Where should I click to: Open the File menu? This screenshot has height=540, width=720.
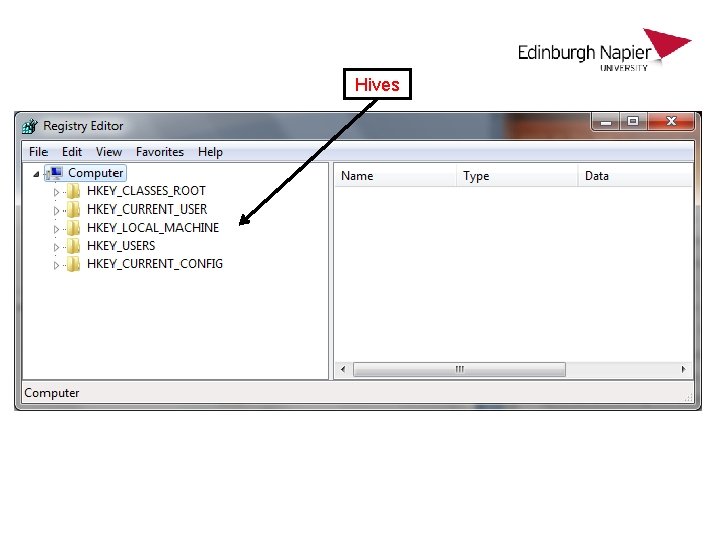pos(38,152)
